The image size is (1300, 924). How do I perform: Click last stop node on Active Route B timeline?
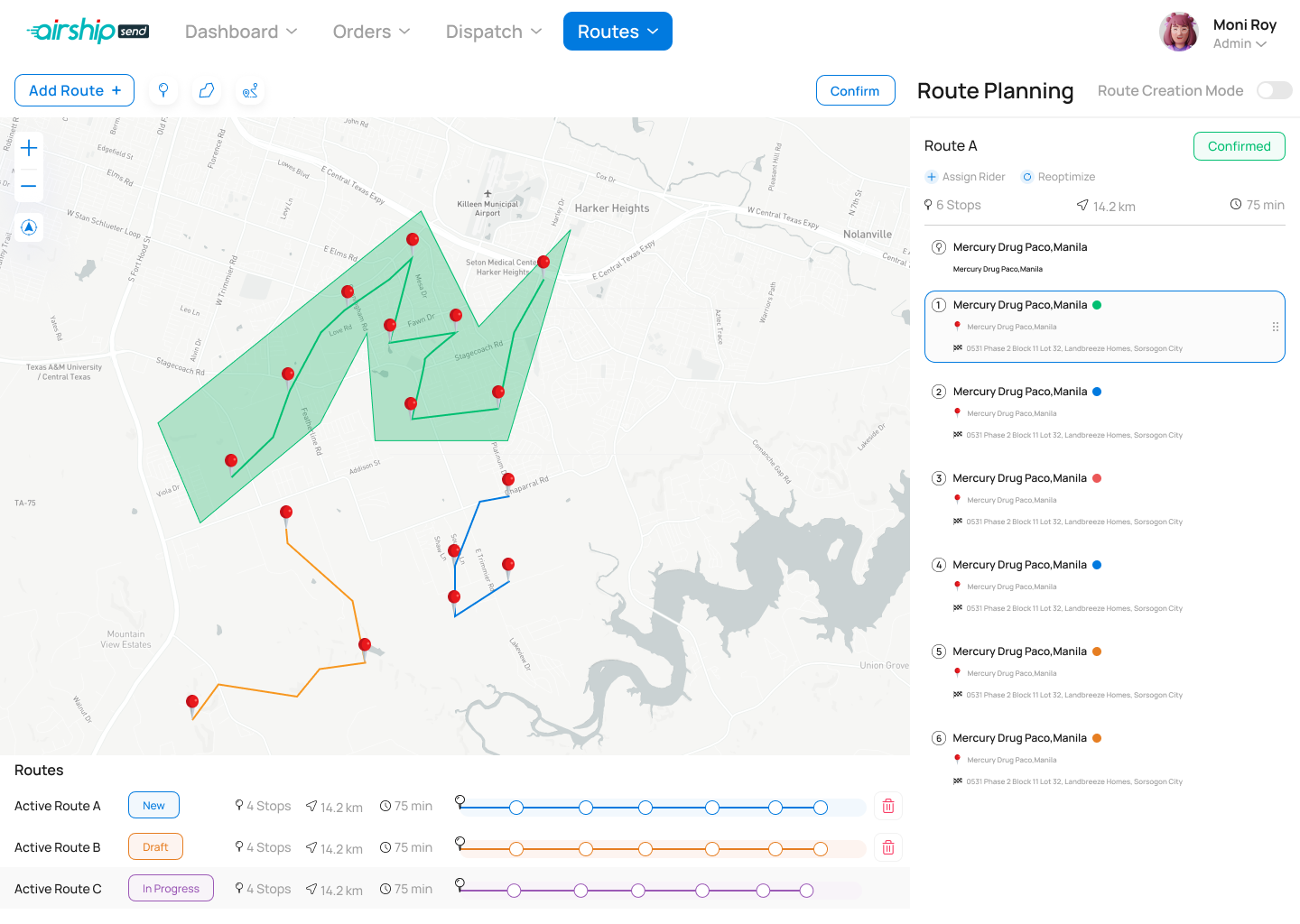click(821, 849)
